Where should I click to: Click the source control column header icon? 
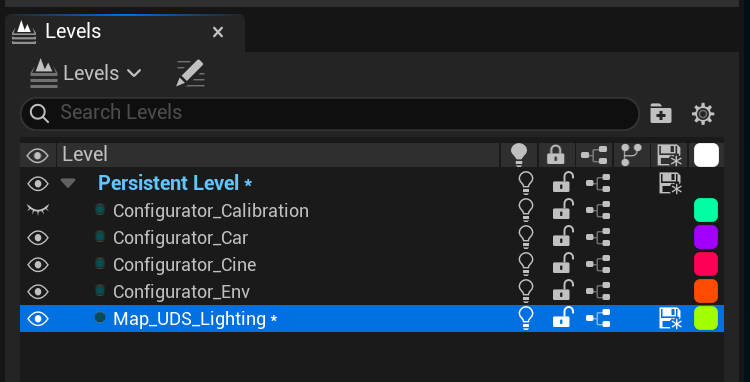click(x=631, y=155)
